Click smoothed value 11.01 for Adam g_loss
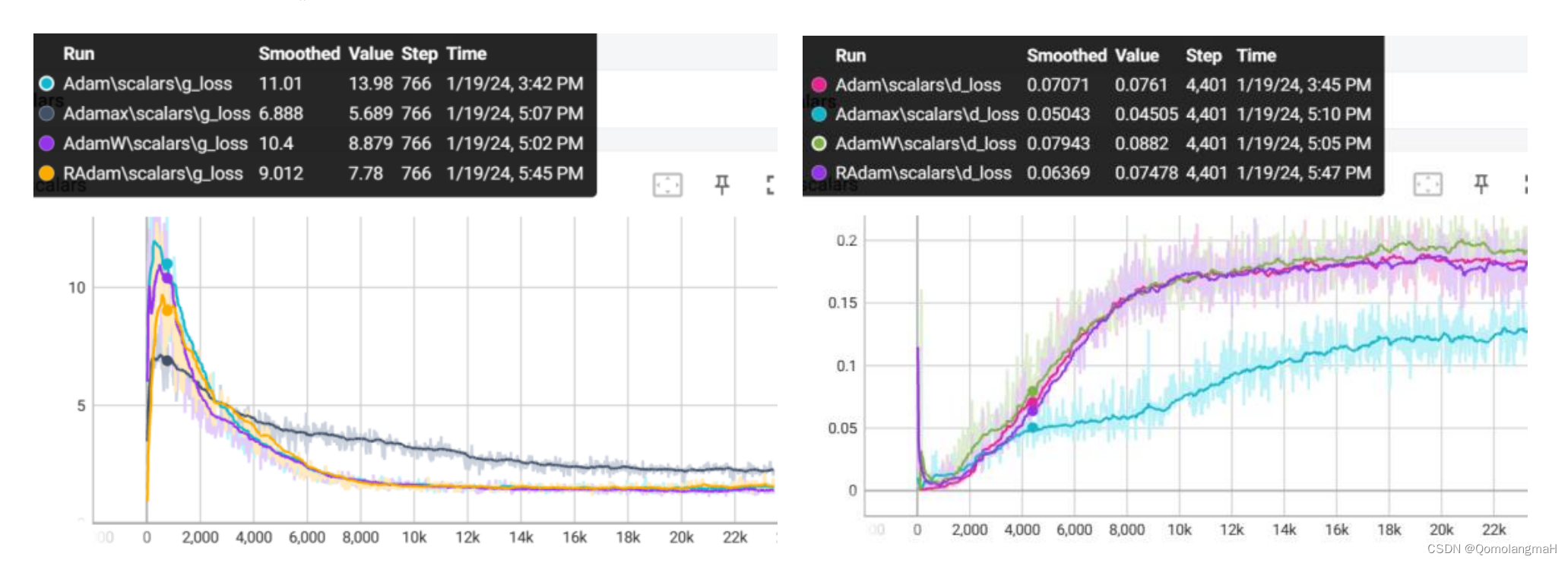1568x563 pixels. [280, 84]
